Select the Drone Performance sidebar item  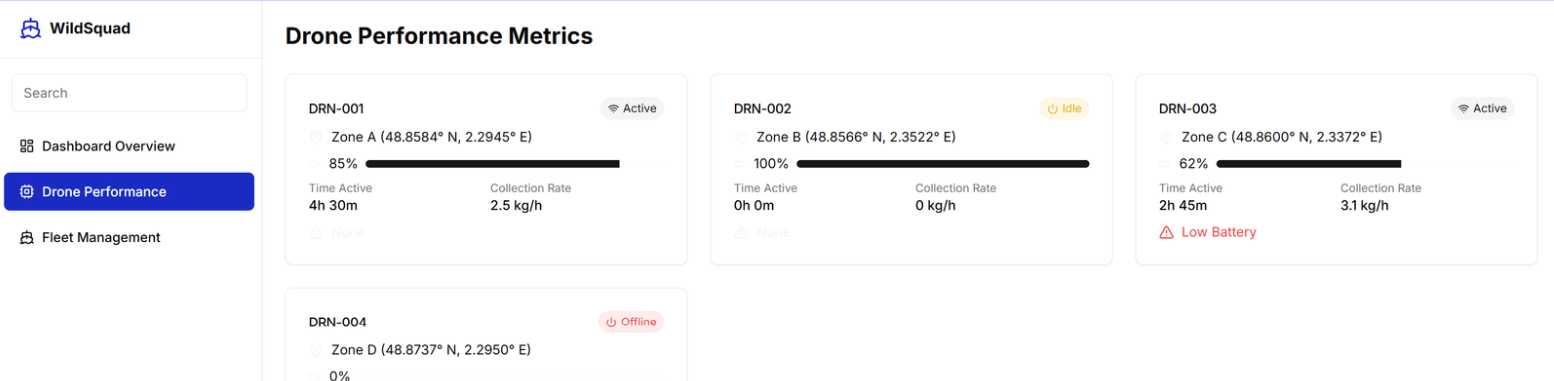pos(129,191)
